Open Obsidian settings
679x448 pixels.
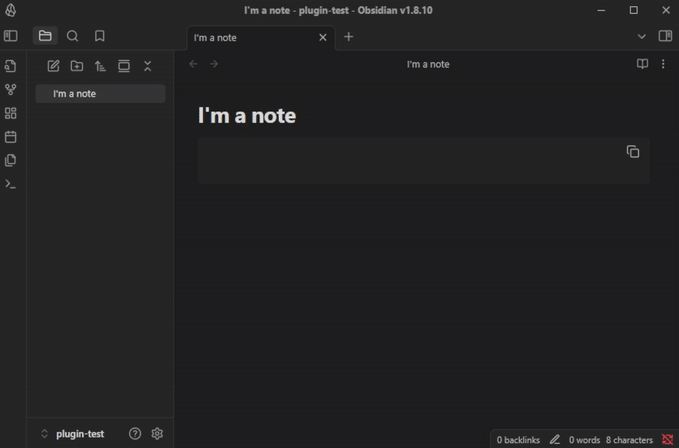point(157,433)
